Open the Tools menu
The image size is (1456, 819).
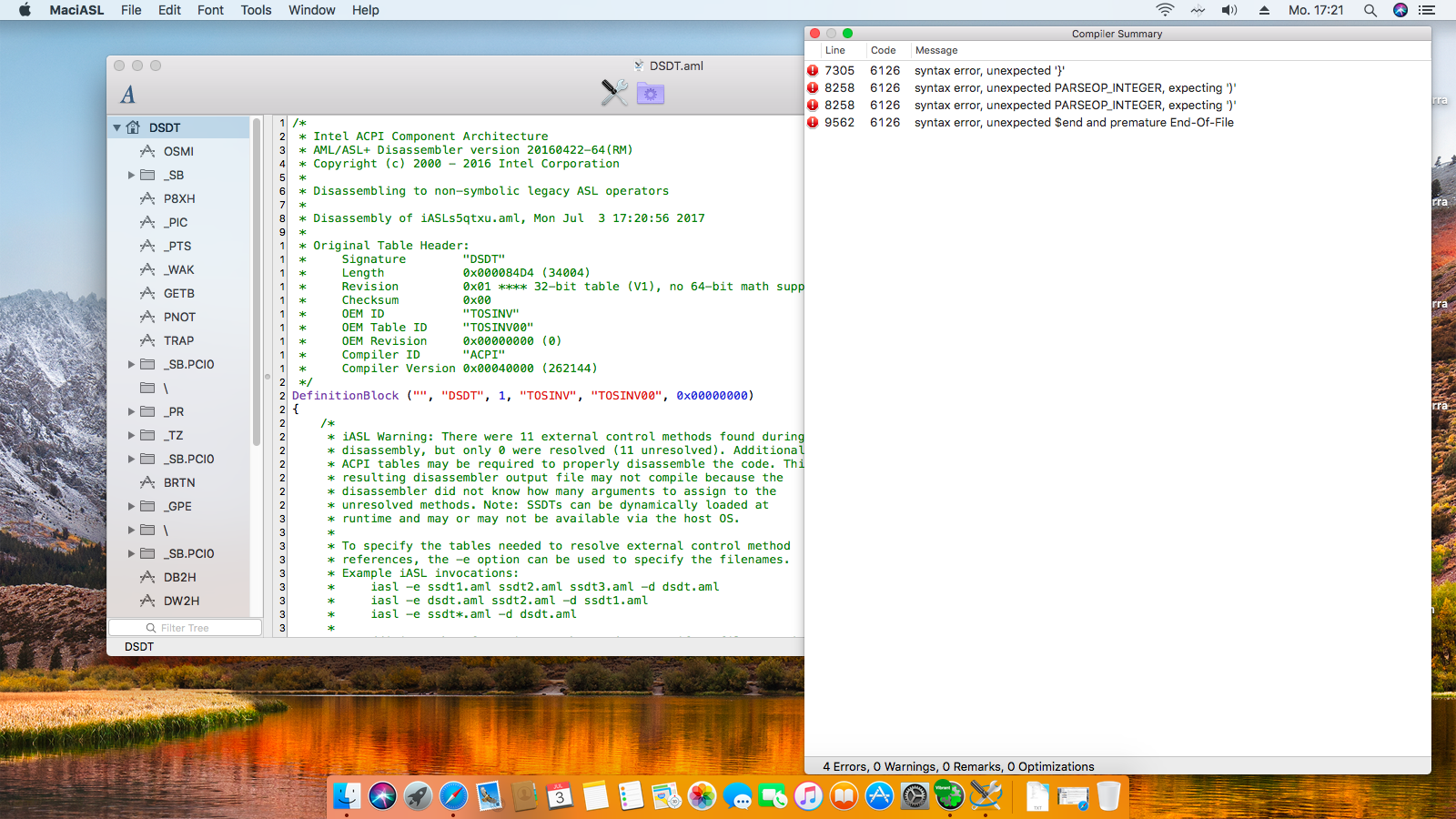click(x=256, y=10)
